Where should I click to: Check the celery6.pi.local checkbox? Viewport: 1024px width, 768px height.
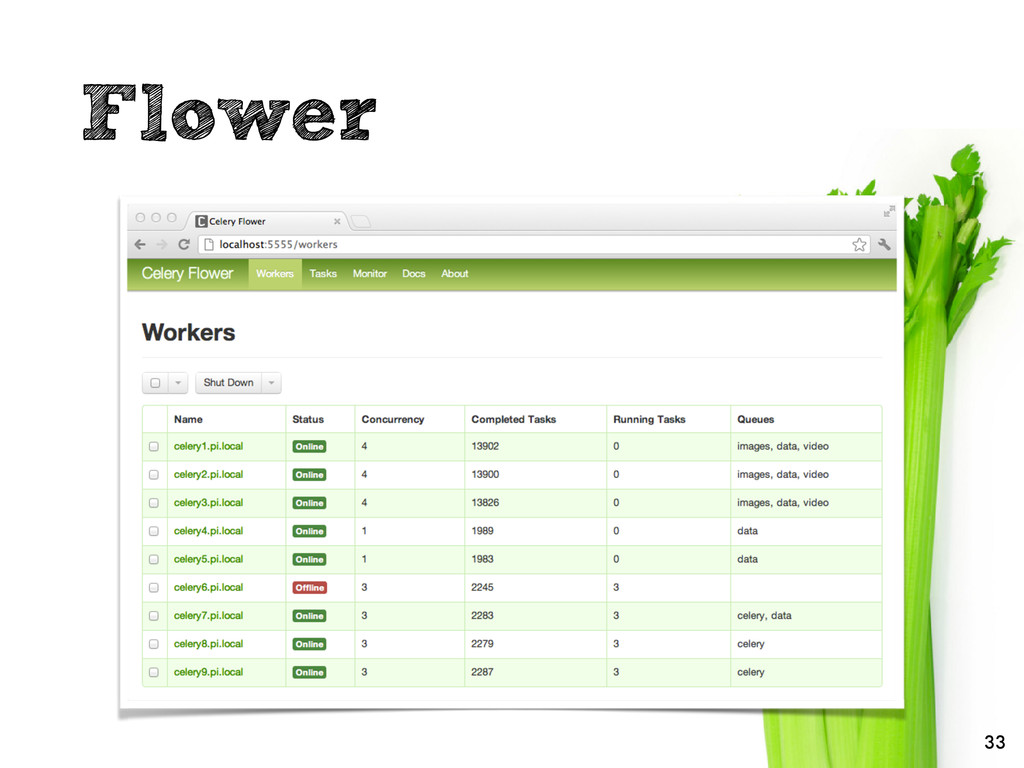tap(154, 588)
